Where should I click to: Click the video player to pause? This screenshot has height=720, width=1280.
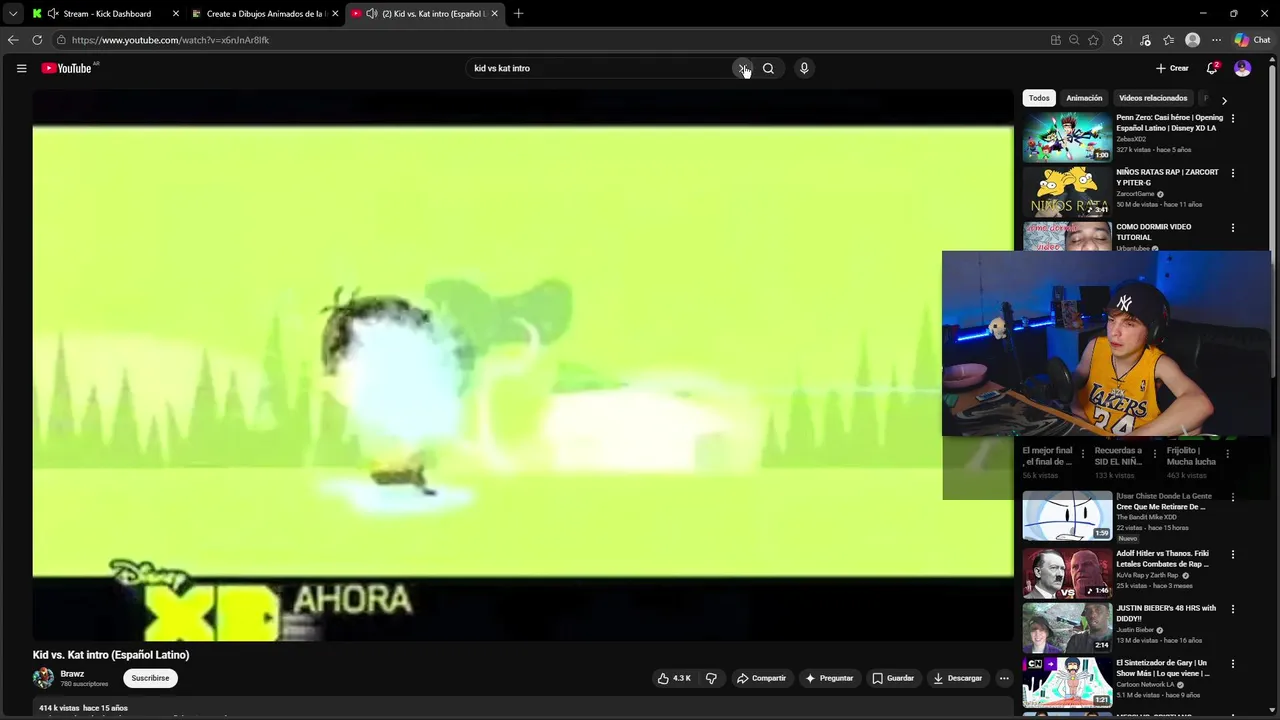point(523,365)
